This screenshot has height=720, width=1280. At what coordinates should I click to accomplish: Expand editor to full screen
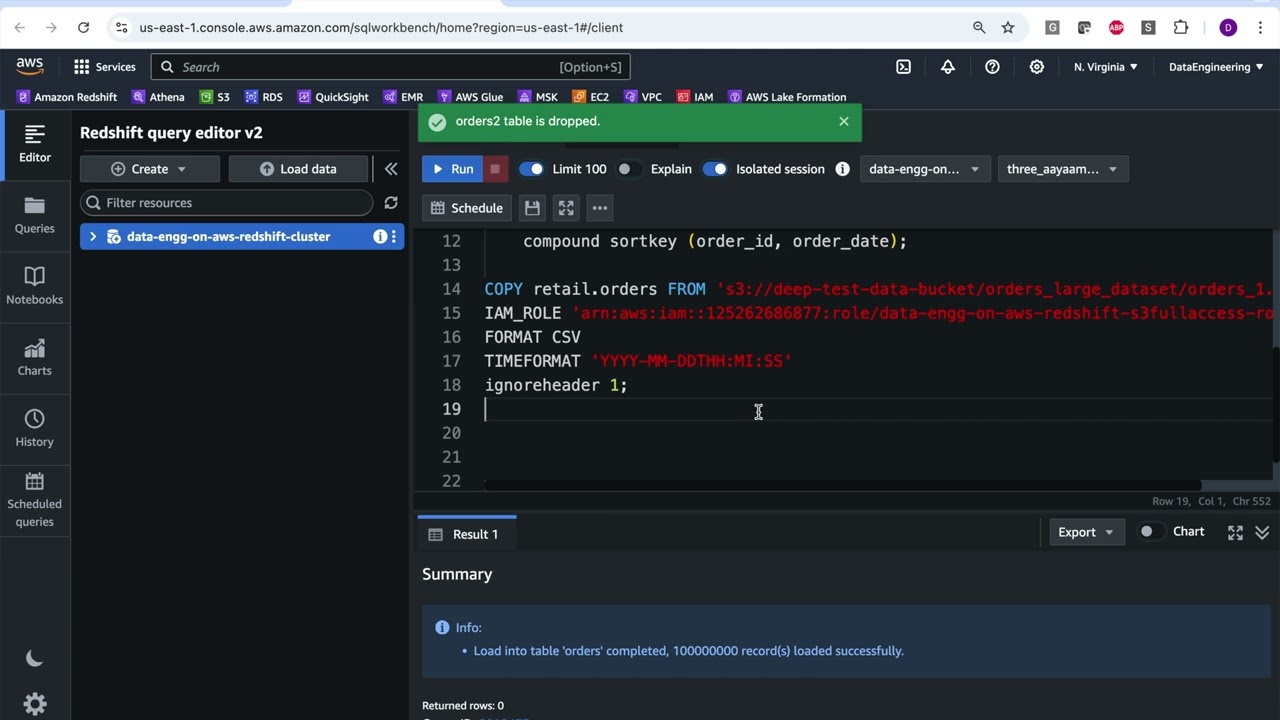pyautogui.click(x=566, y=208)
